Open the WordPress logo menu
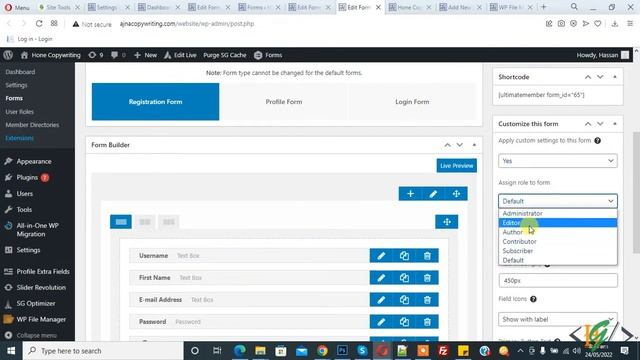 8,55
